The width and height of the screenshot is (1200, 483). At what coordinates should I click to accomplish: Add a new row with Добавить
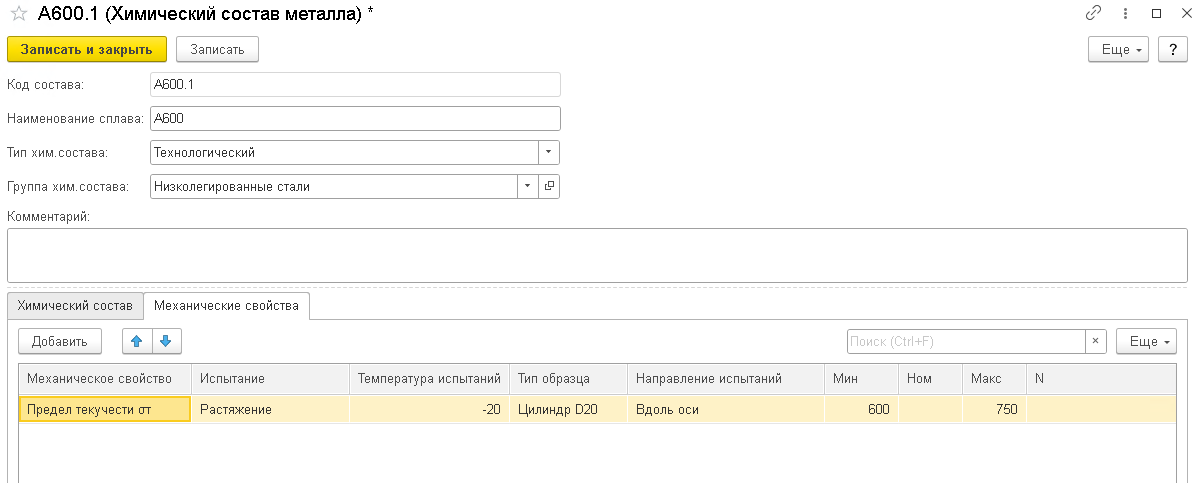click(x=60, y=341)
